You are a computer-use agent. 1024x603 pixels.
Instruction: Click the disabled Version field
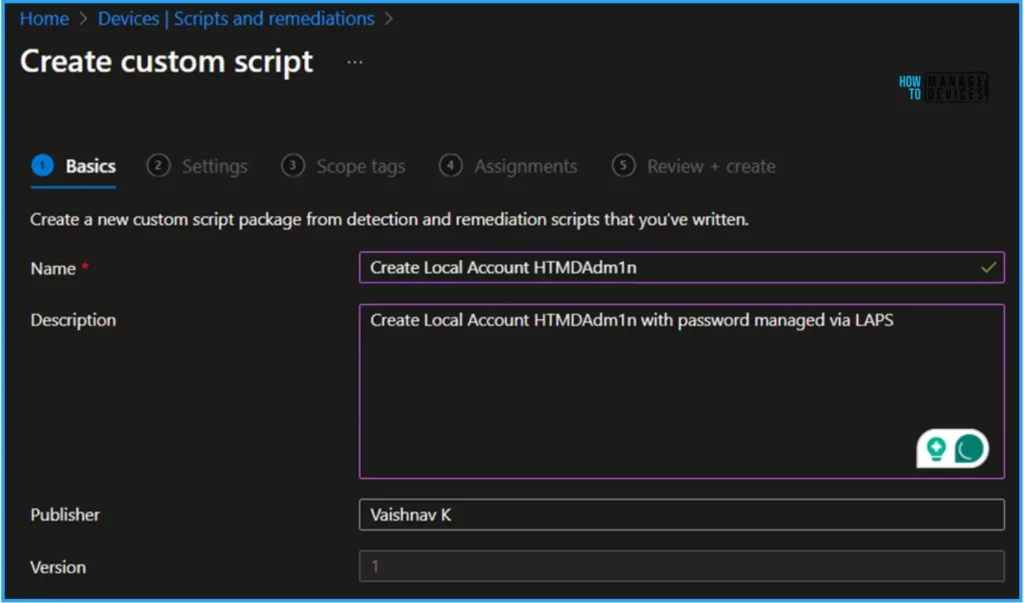click(681, 566)
